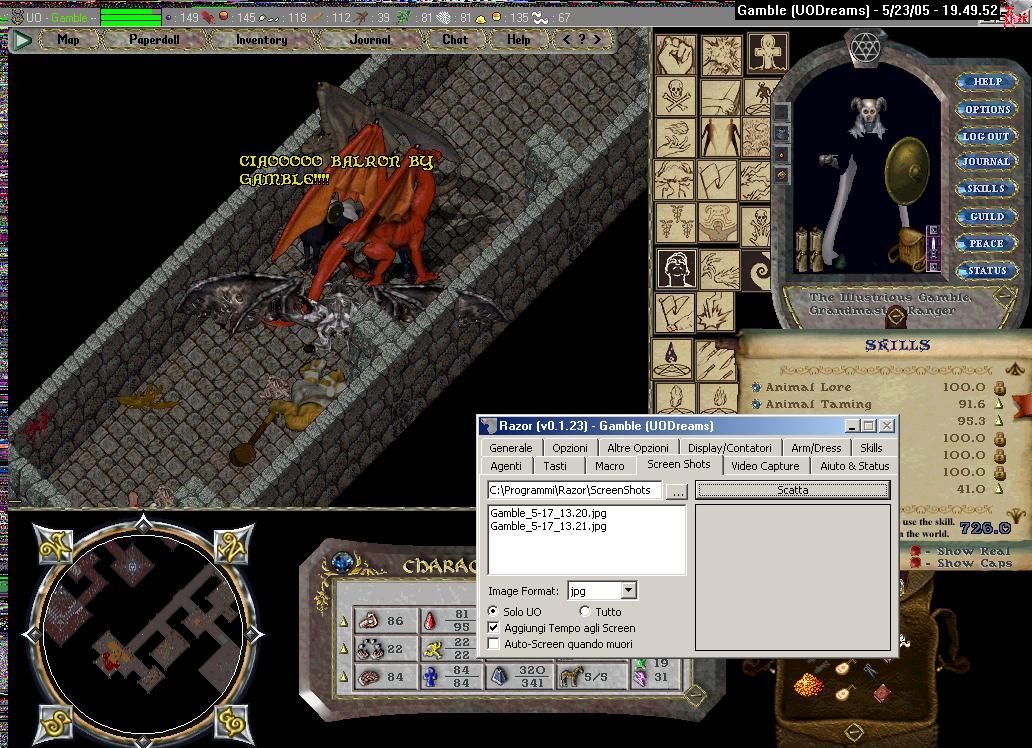Image resolution: width=1032 pixels, height=748 pixels.
Task: Switch to the Generale tab in Razor
Action: pyautogui.click(x=511, y=448)
